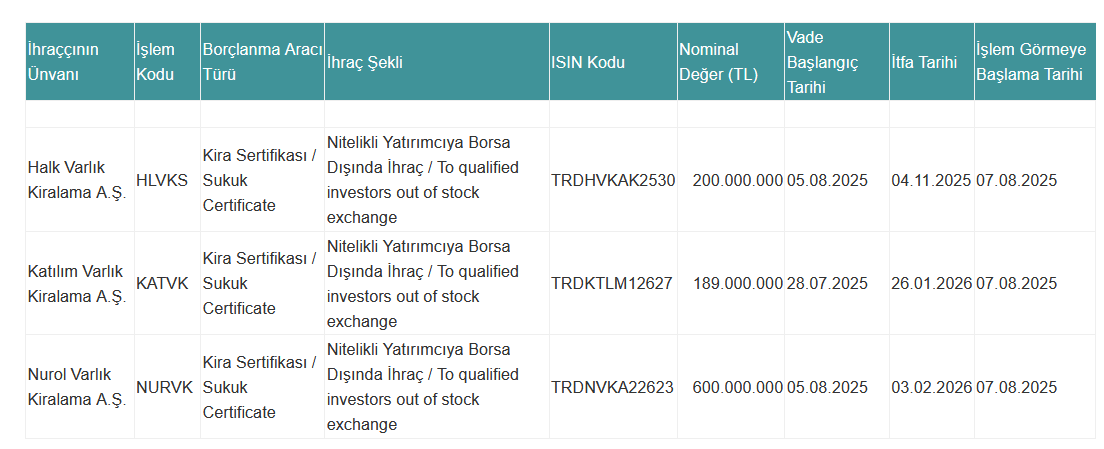Select the Borçlanma Aracı Türü header
Image resolution: width=1104 pixels, height=449 pixels.
(x=263, y=62)
